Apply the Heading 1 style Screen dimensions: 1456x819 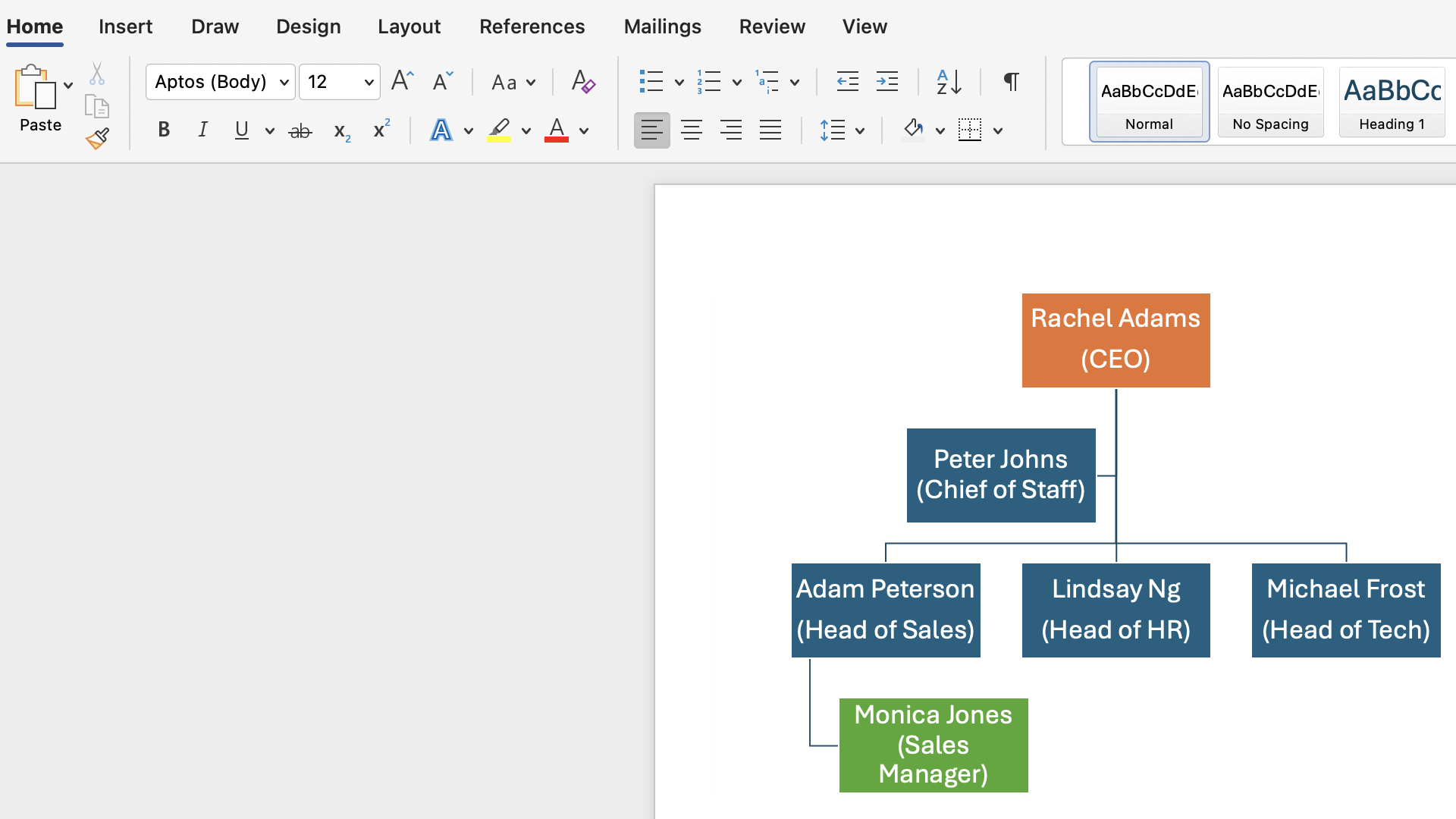tap(1391, 102)
